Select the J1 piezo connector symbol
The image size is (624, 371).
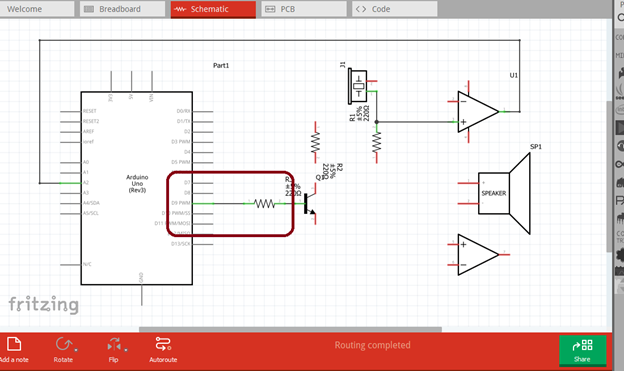pyautogui.click(x=358, y=86)
